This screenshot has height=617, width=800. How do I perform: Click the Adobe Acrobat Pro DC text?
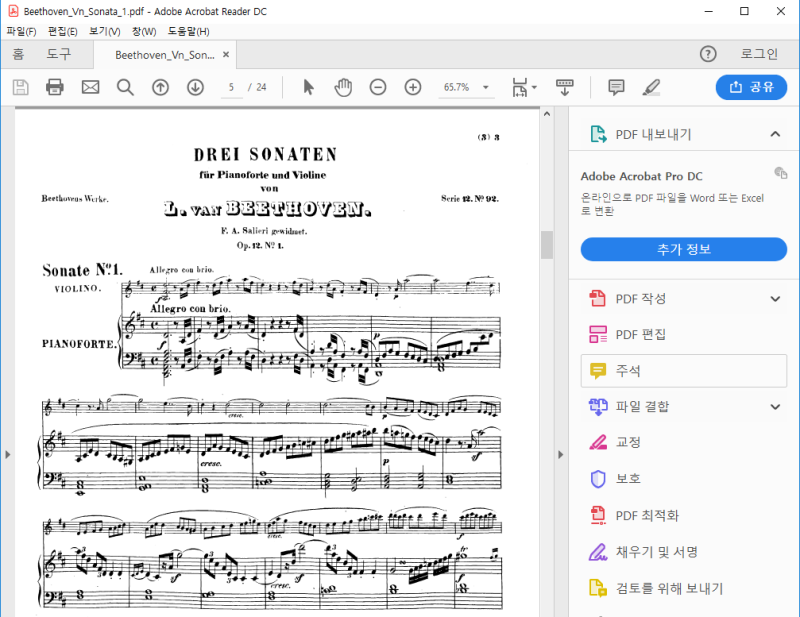pyautogui.click(x=641, y=176)
